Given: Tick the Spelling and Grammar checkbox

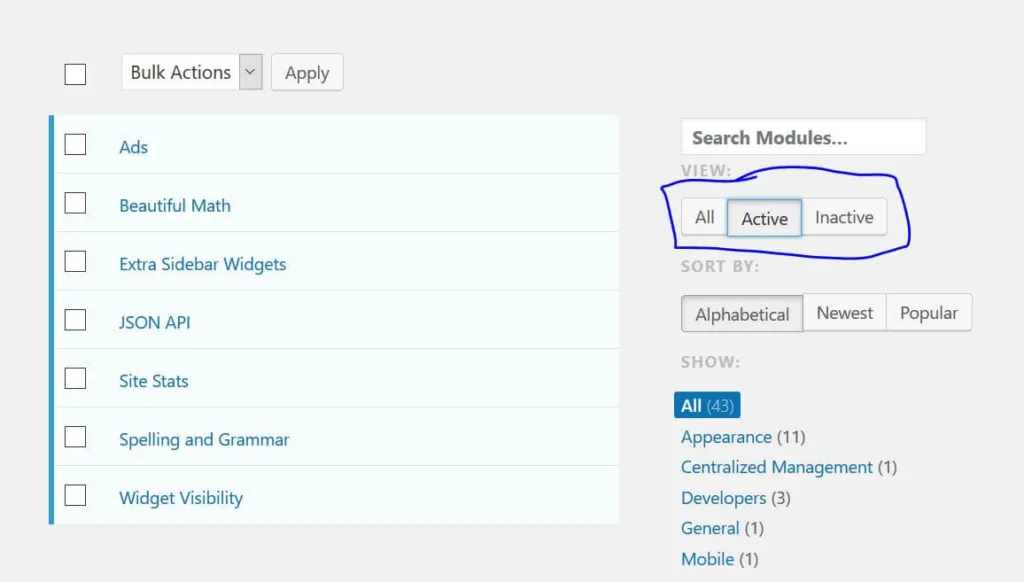Looking at the screenshot, I should pos(75,436).
